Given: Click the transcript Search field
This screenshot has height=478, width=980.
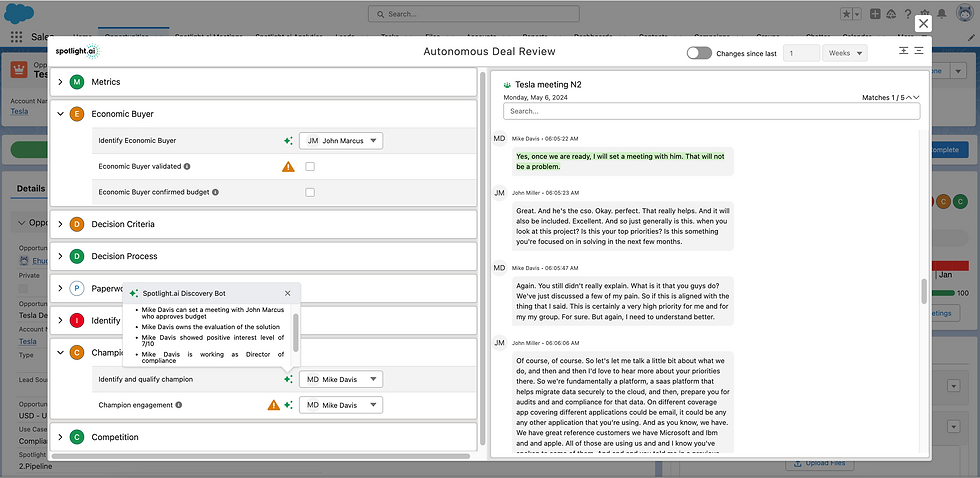Looking at the screenshot, I should pos(711,111).
